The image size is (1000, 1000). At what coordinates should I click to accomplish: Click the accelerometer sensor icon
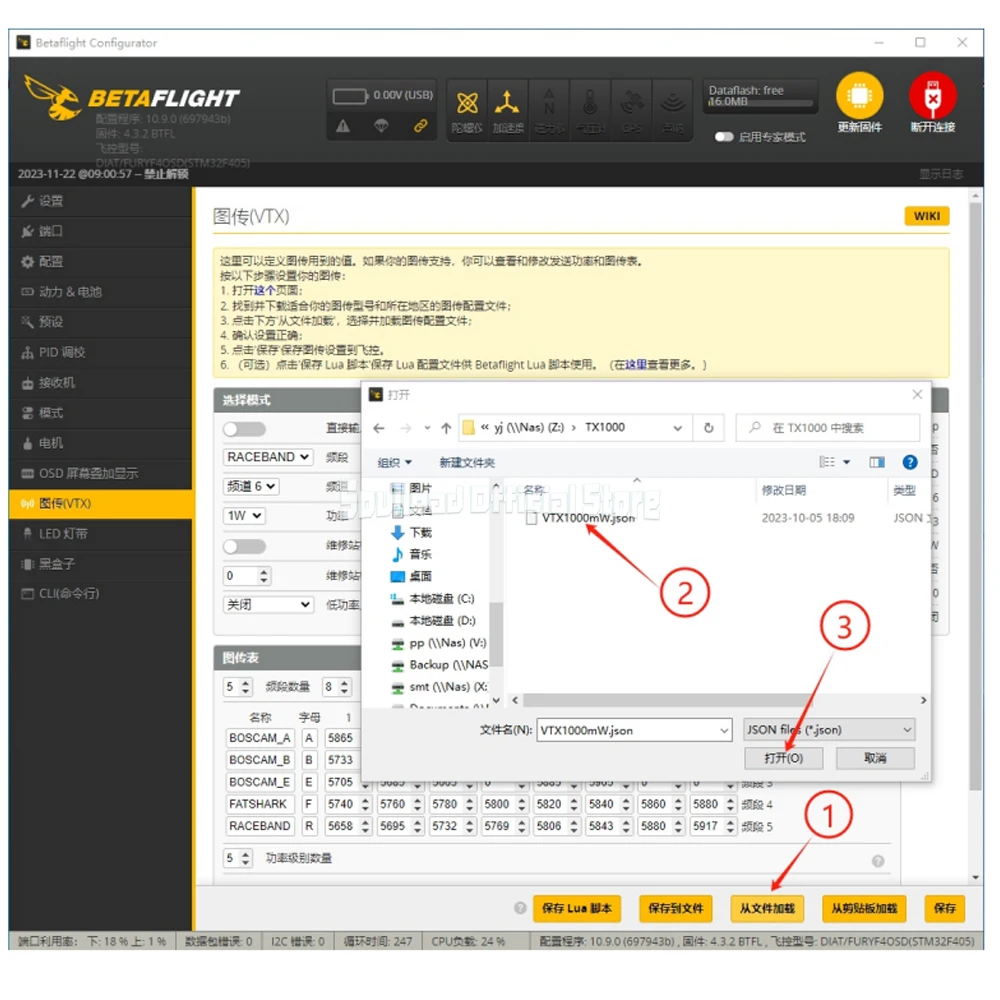[x=507, y=102]
